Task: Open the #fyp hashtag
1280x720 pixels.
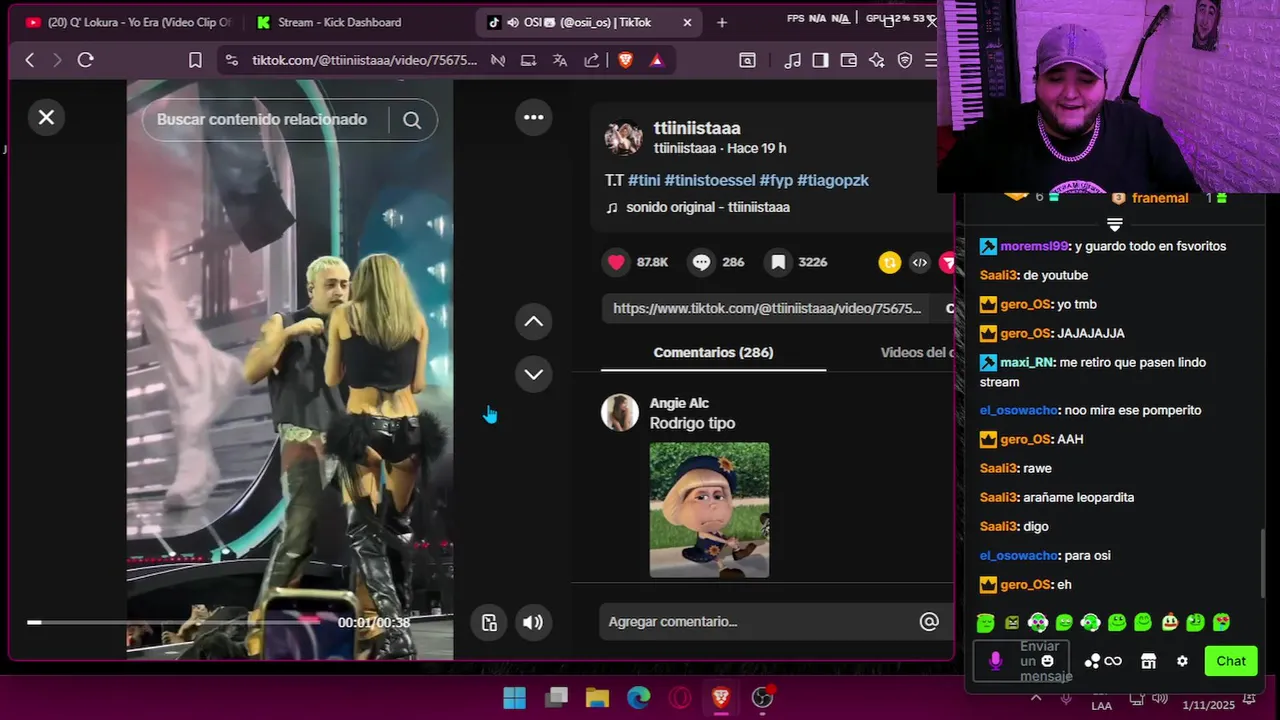Action: [776, 180]
